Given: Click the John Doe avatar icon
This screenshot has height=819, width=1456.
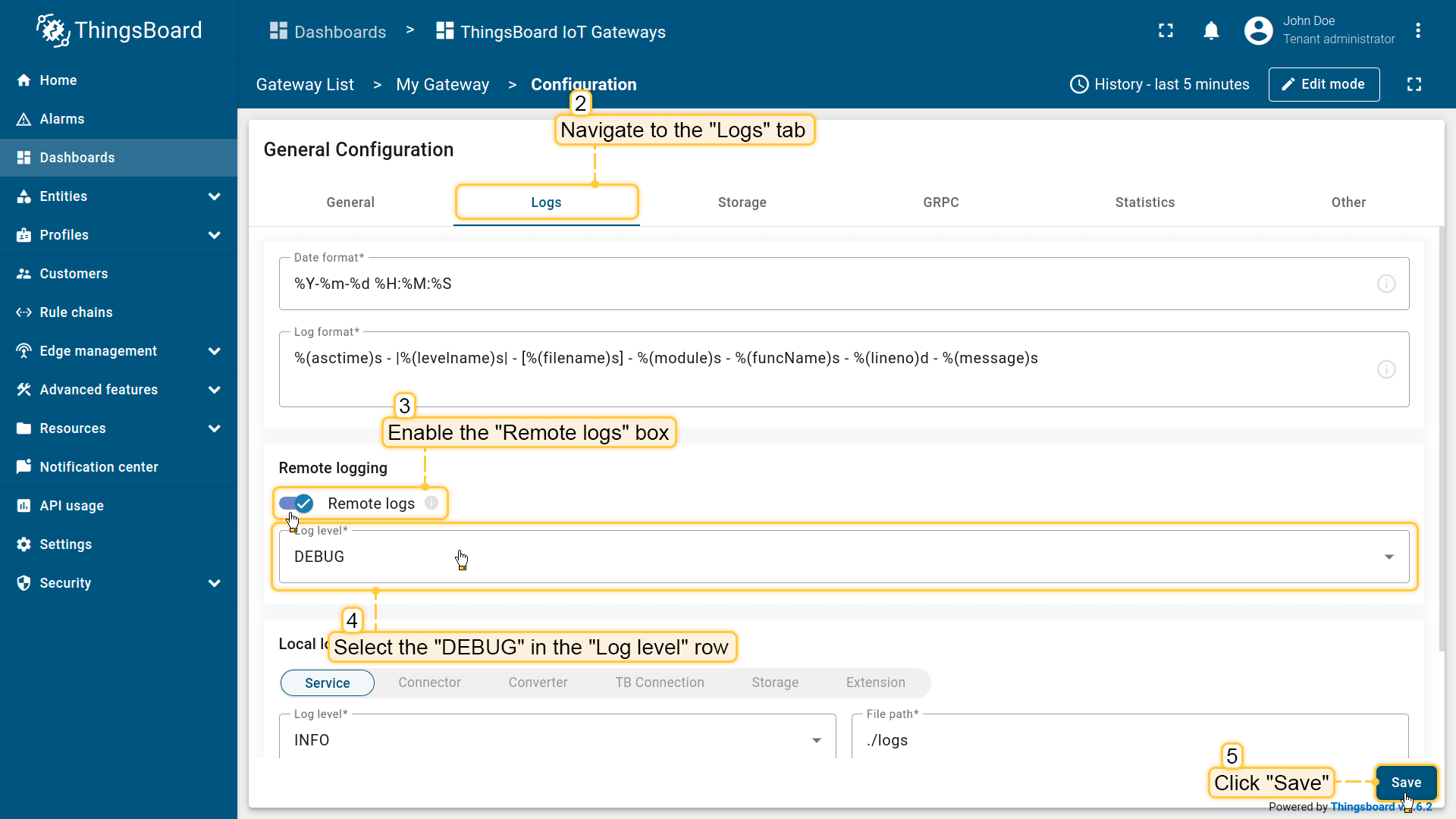Looking at the screenshot, I should tap(1259, 30).
